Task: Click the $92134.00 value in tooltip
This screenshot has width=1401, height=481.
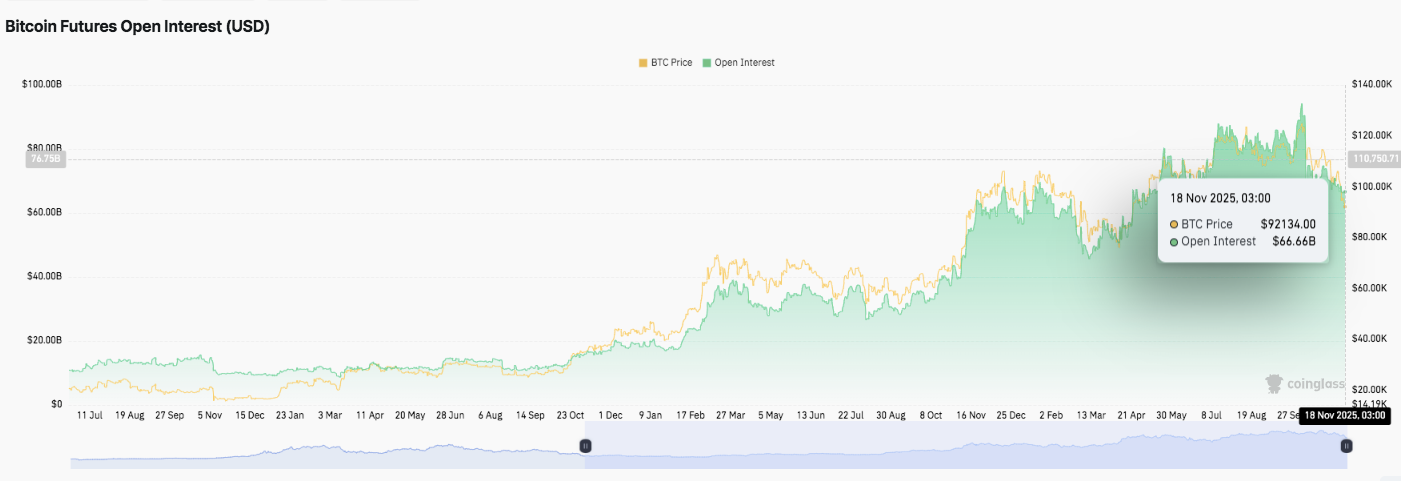Action: point(1287,224)
